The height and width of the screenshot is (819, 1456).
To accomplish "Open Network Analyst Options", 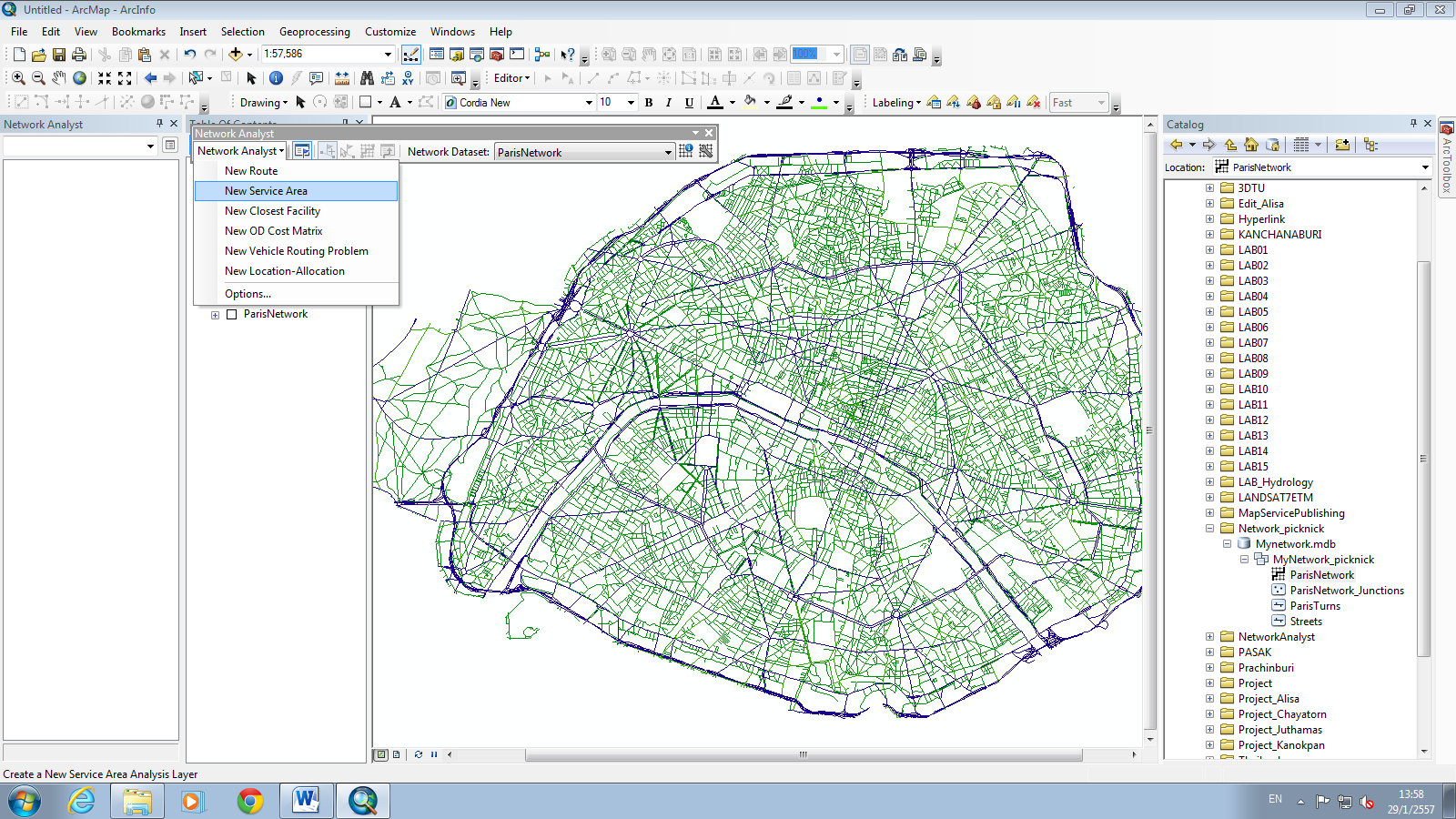I will [x=248, y=293].
